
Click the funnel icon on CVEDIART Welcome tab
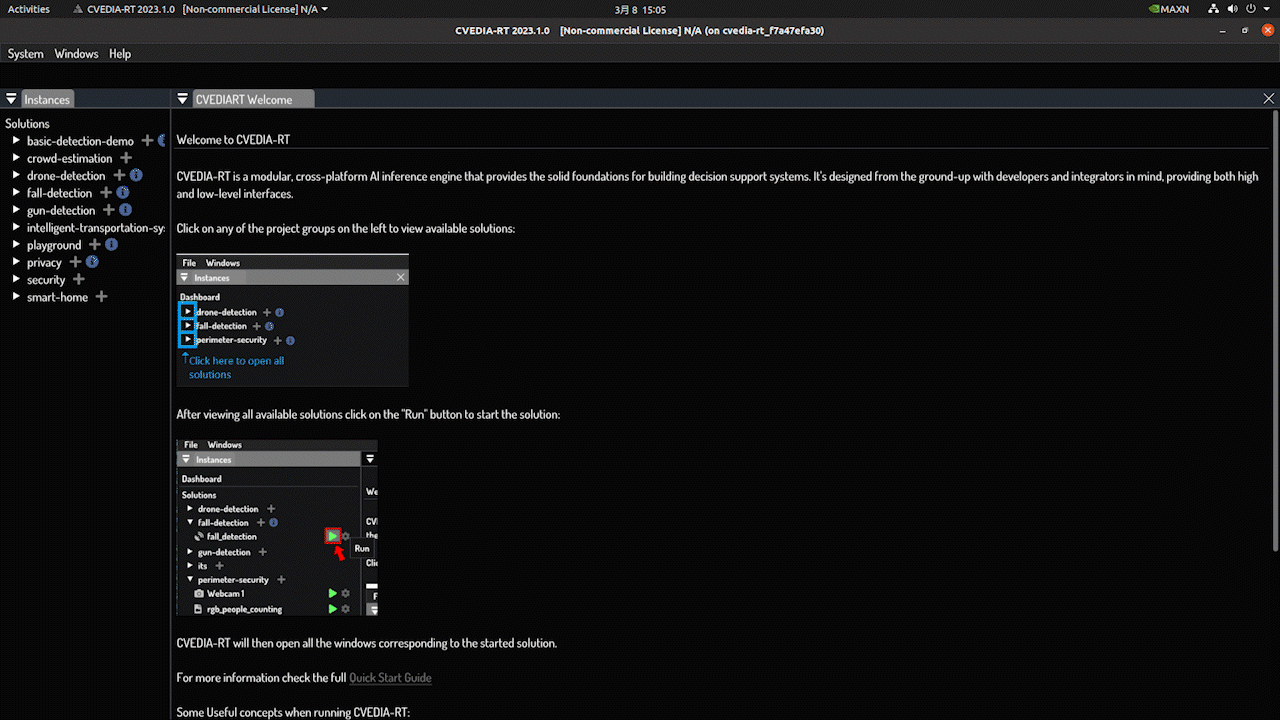coord(182,98)
